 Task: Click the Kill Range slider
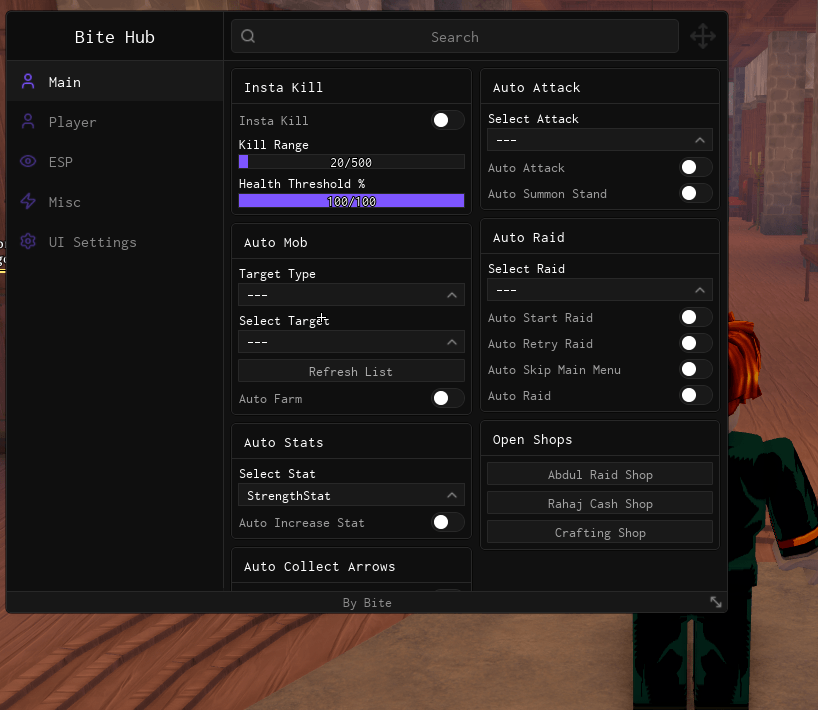[351, 162]
